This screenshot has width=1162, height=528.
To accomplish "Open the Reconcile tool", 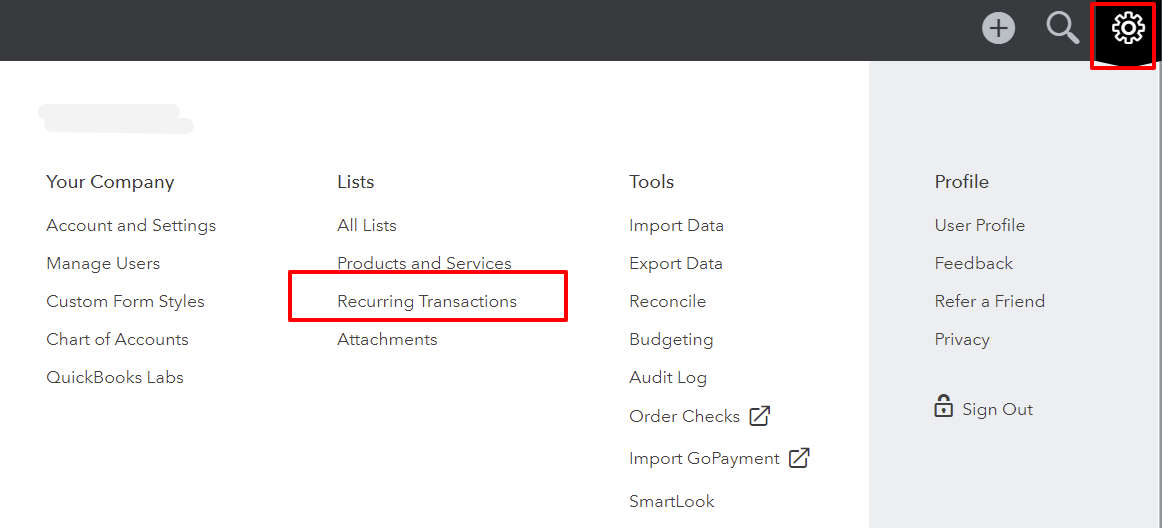I will (x=667, y=301).
